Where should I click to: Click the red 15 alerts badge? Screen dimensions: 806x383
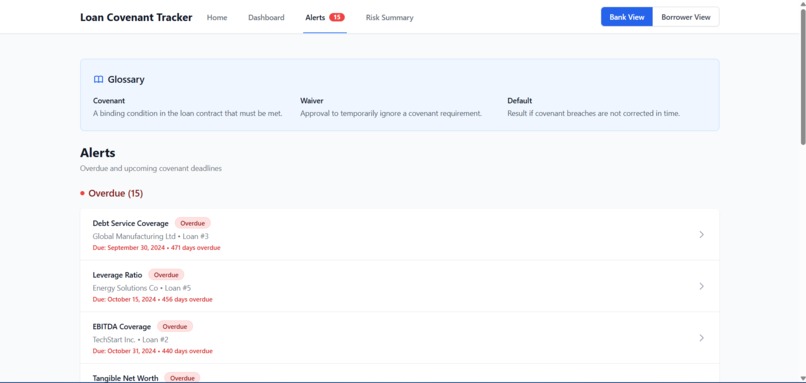pos(337,17)
